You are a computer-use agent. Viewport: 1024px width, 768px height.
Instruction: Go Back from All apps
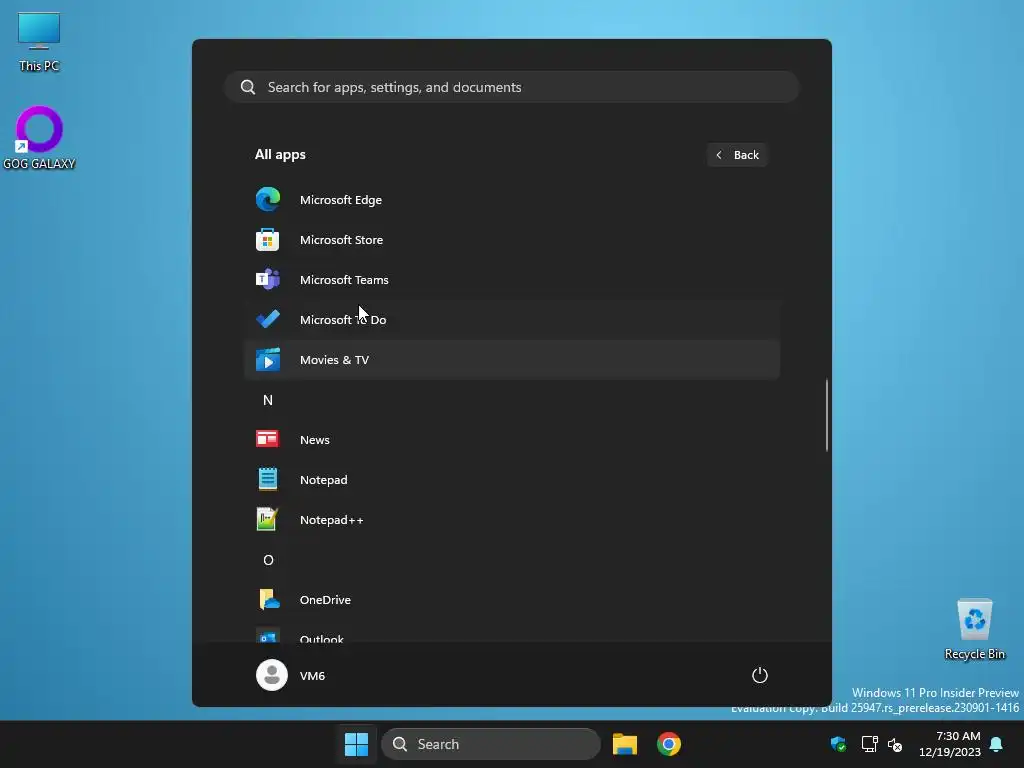coord(737,155)
